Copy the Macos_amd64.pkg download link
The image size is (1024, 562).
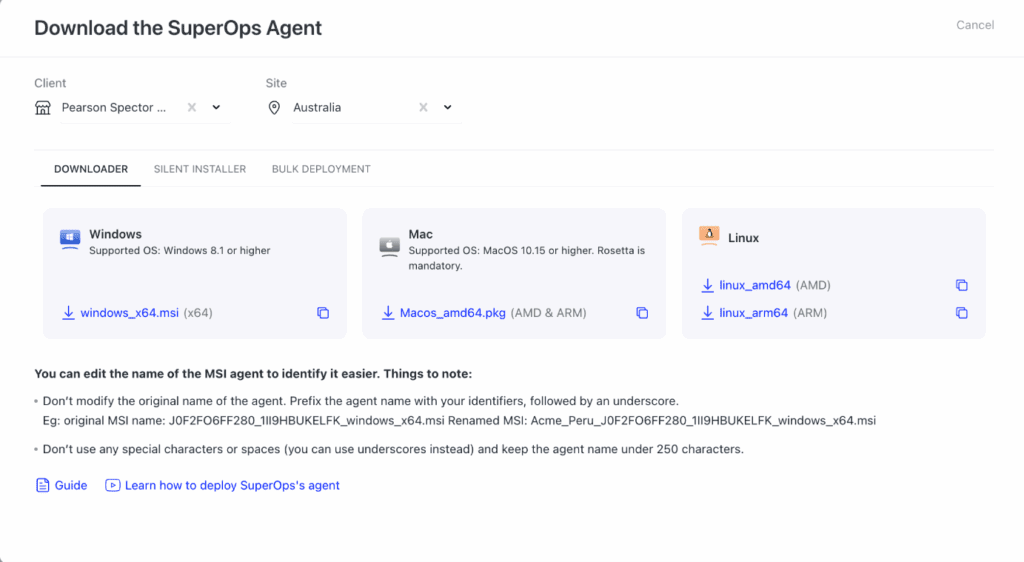point(642,313)
